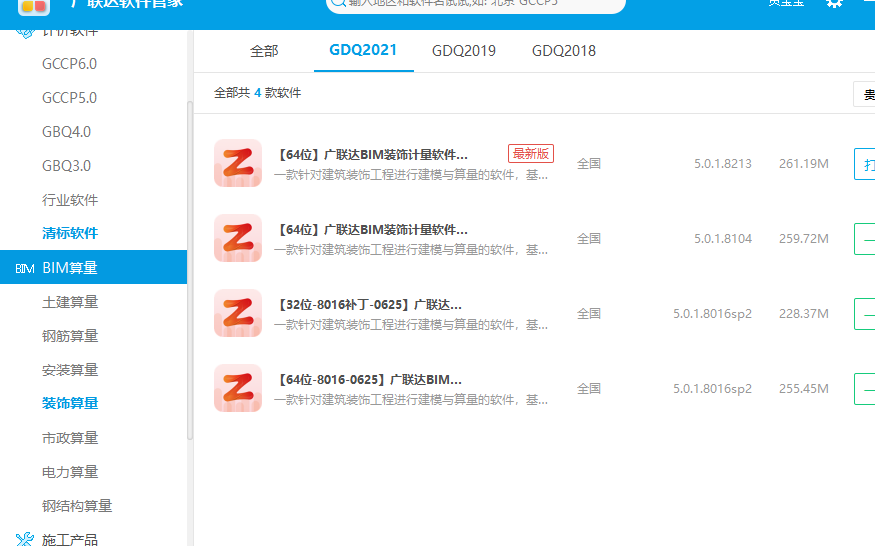Select 清标软件 in the sidebar
Viewport: 875px width, 546px height.
(70, 233)
